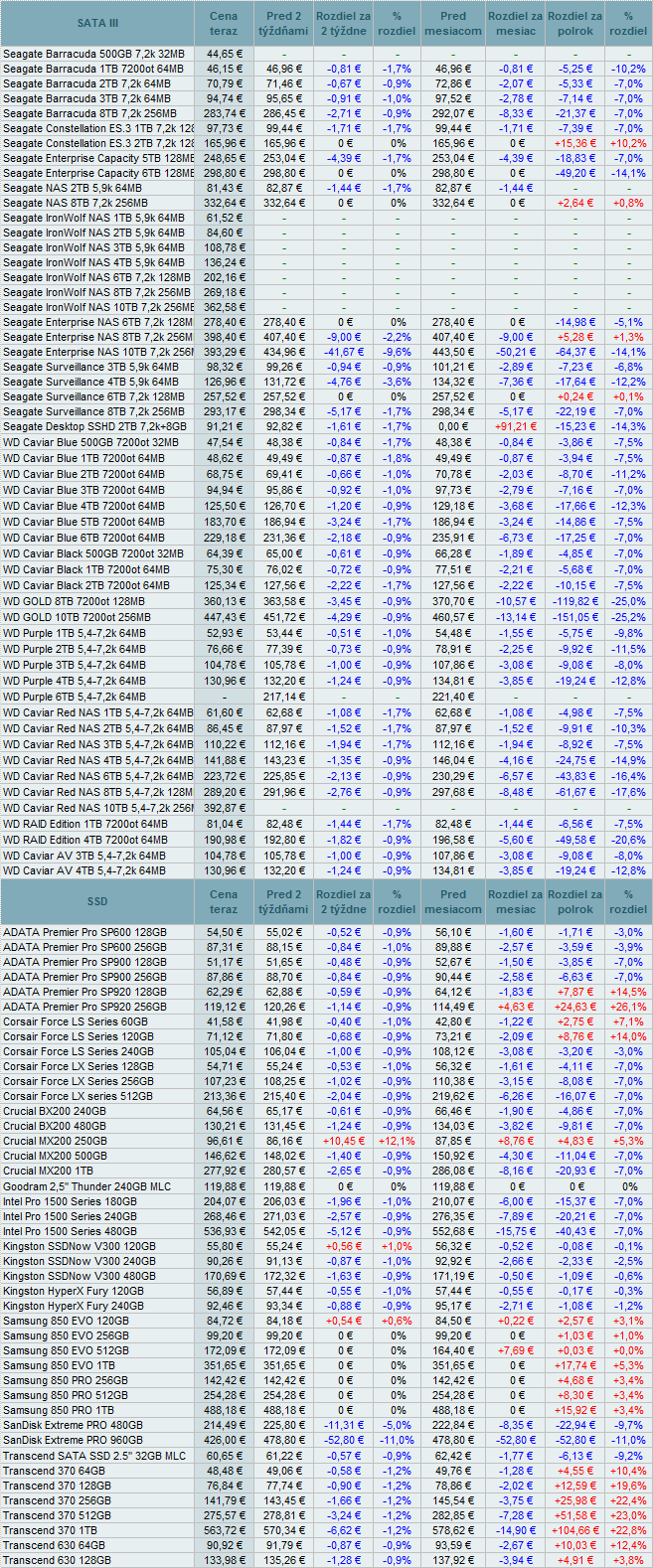
Task: Click current price 223,72 € of WD Caviar Red NAS 6TB
Action: [224, 776]
